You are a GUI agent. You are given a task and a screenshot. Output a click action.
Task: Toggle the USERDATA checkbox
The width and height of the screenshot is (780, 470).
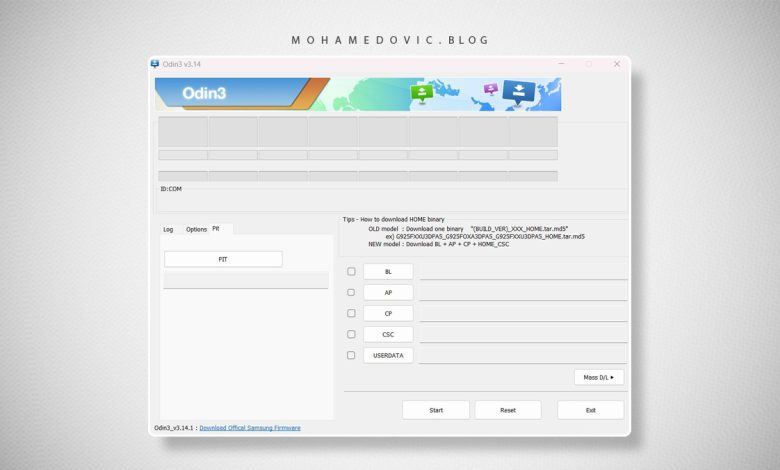pyautogui.click(x=351, y=355)
